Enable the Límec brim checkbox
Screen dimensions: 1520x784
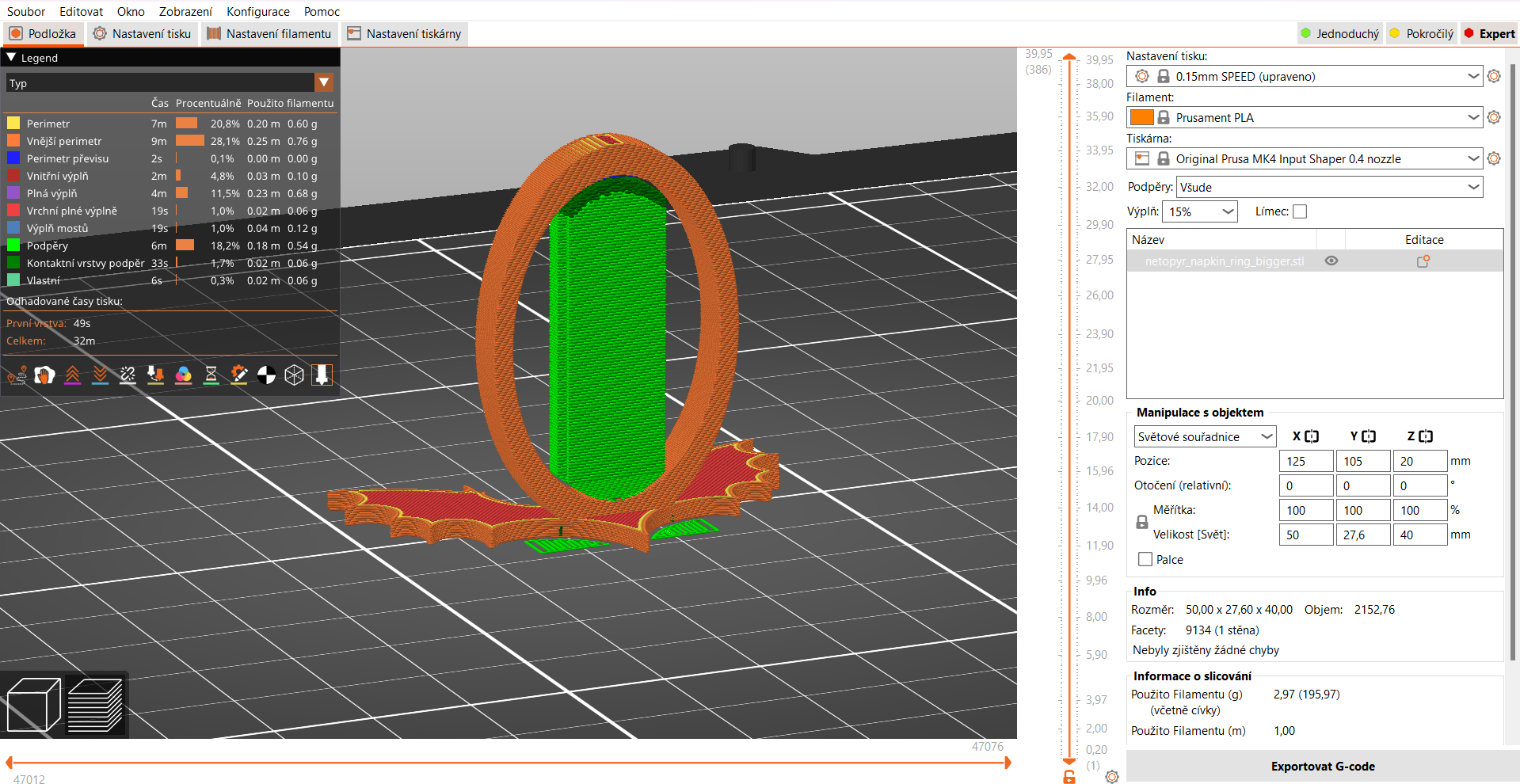point(1300,211)
